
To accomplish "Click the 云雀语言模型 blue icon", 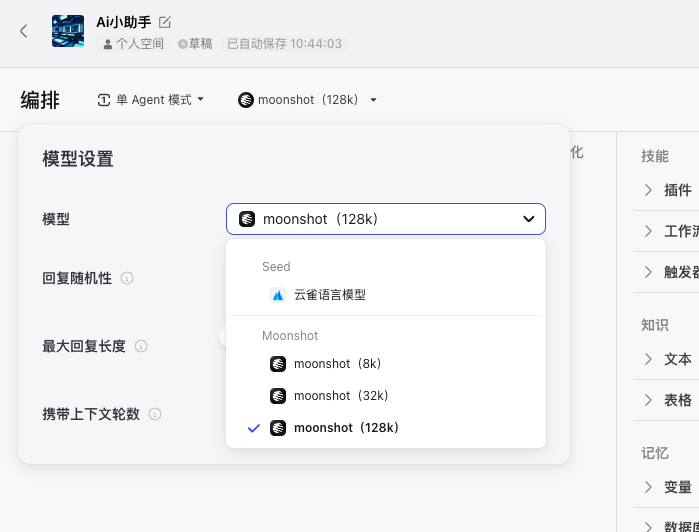I will coord(278,295).
